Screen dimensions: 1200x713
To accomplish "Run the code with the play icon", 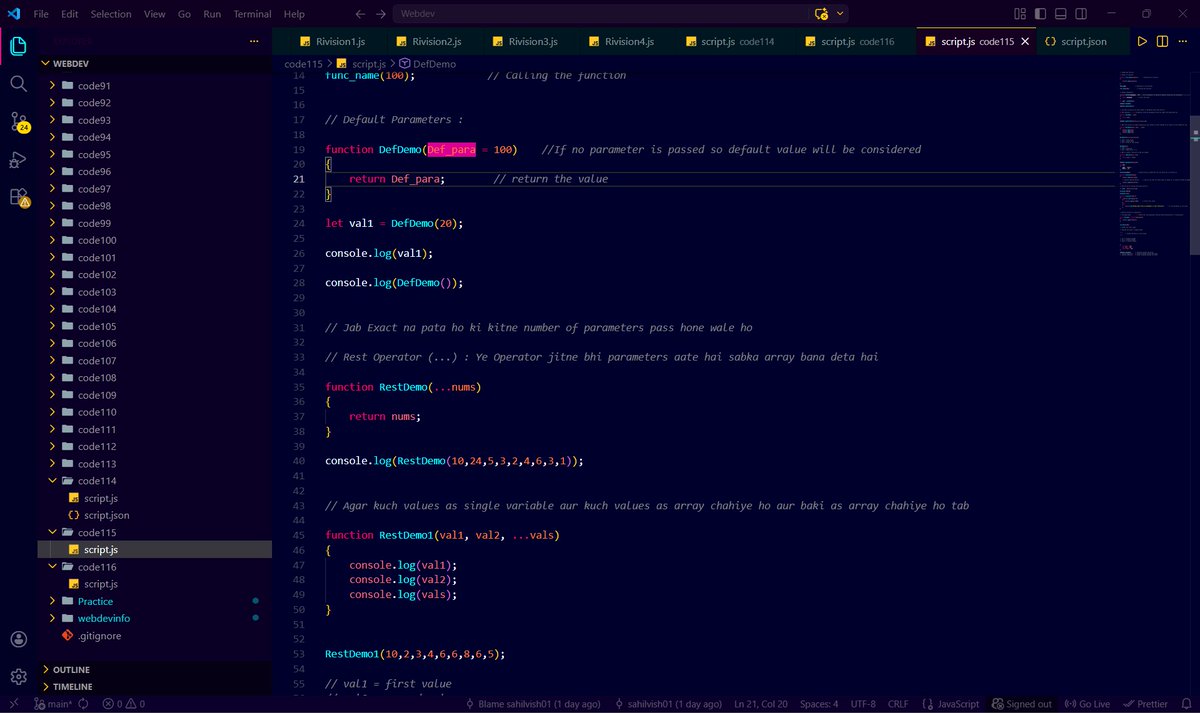I will point(1142,42).
